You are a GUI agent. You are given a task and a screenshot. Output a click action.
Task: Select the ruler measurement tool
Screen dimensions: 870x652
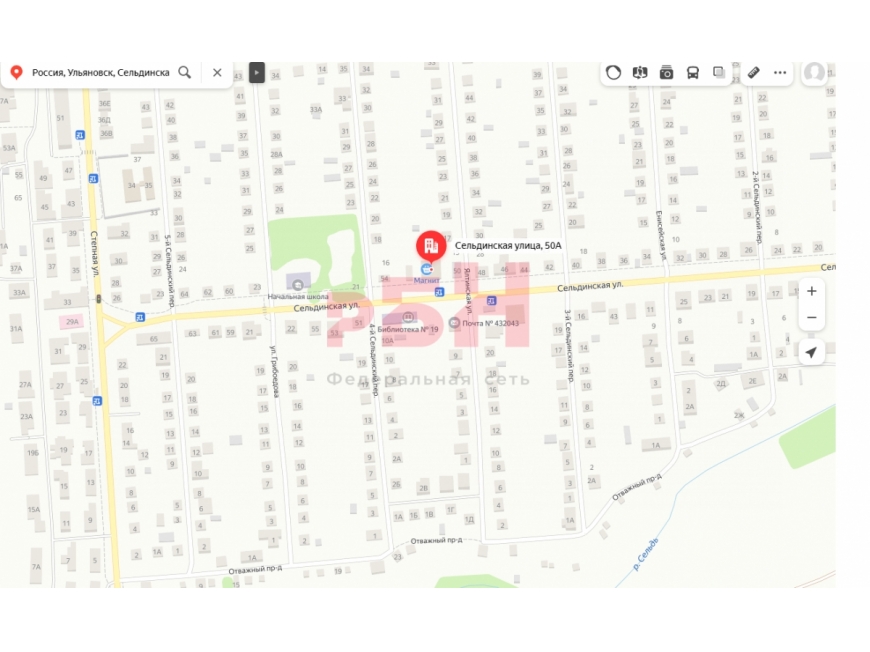[x=753, y=72]
